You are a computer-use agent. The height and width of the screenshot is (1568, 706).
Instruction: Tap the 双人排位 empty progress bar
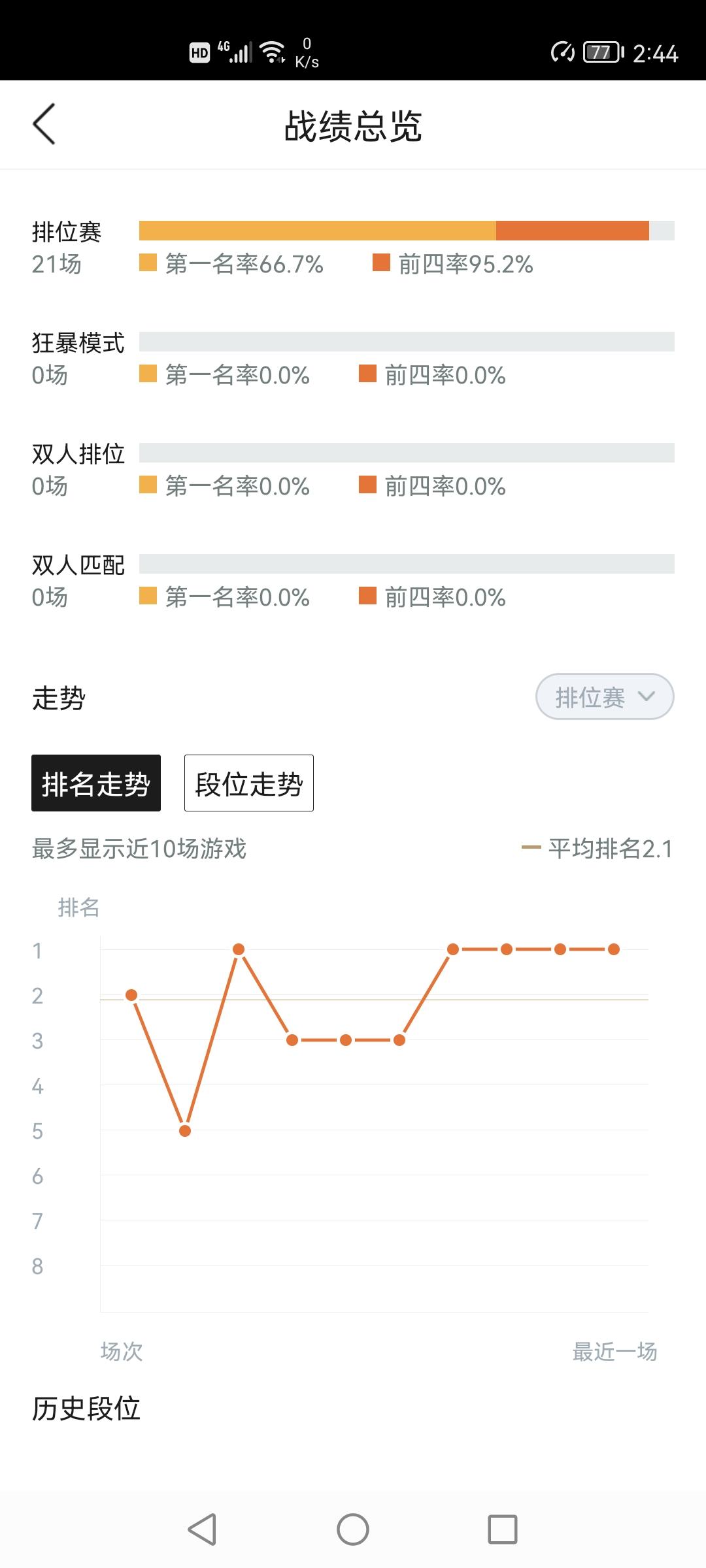407,453
